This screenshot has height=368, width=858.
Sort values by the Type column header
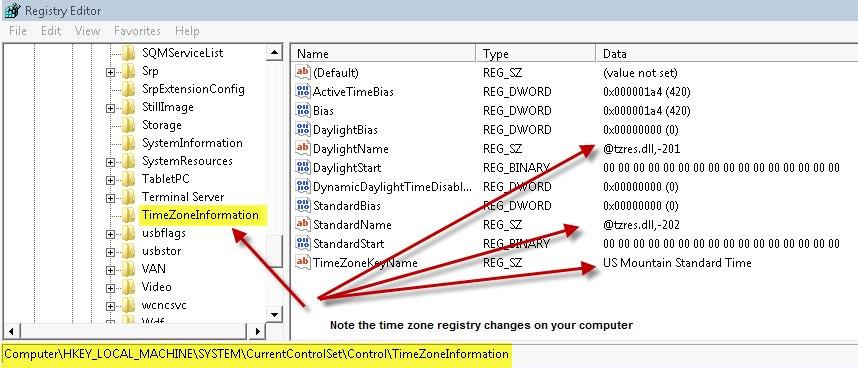click(x=536, y=54)
